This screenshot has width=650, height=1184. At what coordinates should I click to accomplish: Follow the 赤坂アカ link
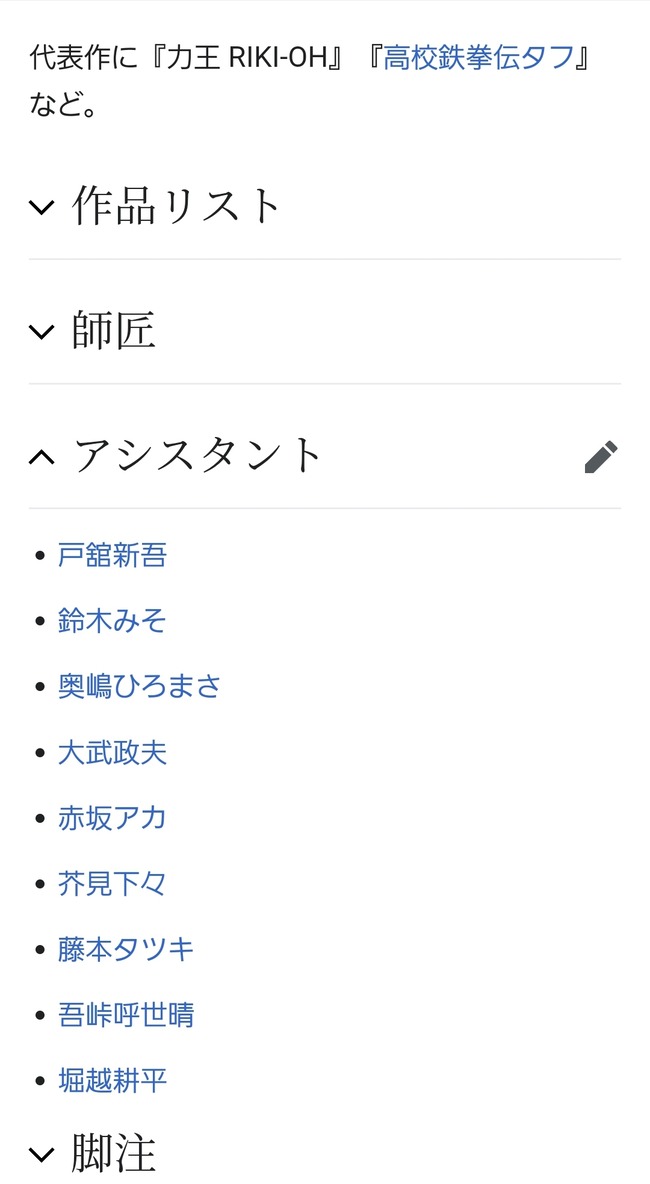[x=112, y=818]
